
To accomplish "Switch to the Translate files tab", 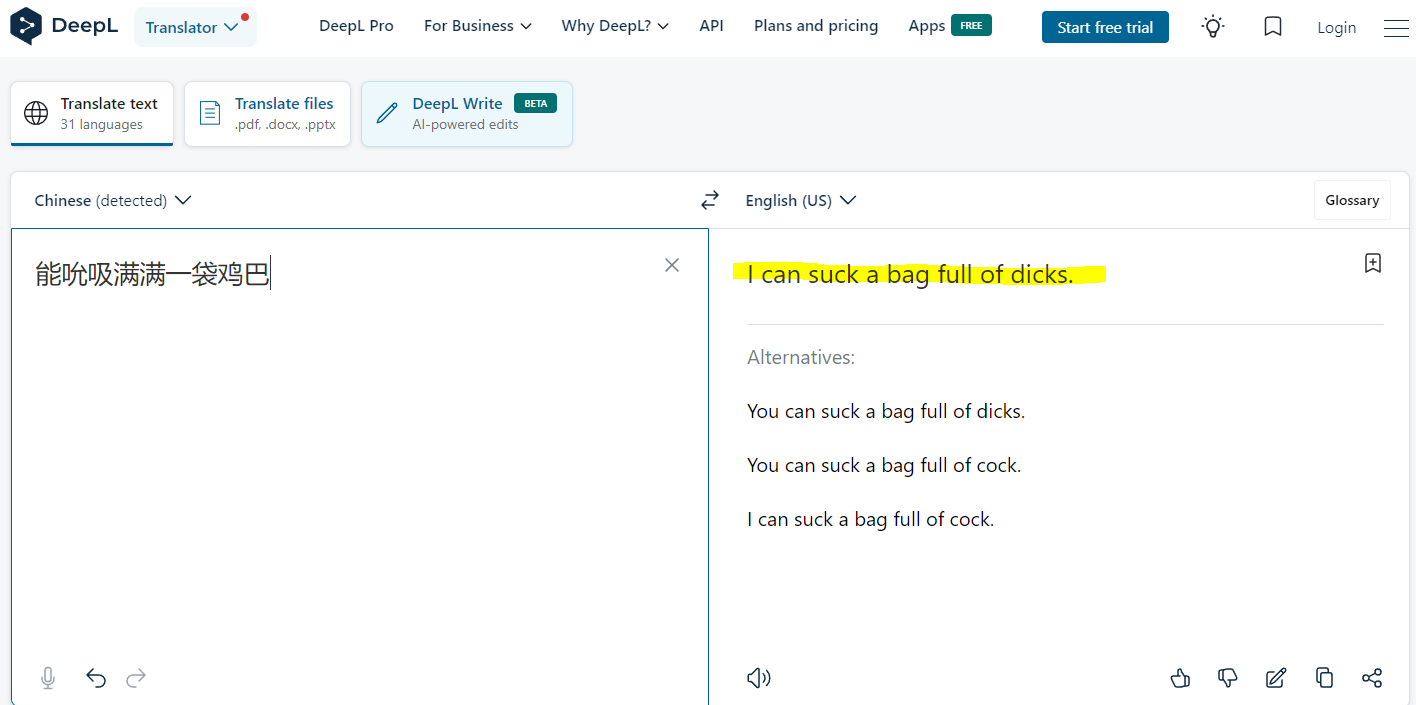I will click(268, 114).
